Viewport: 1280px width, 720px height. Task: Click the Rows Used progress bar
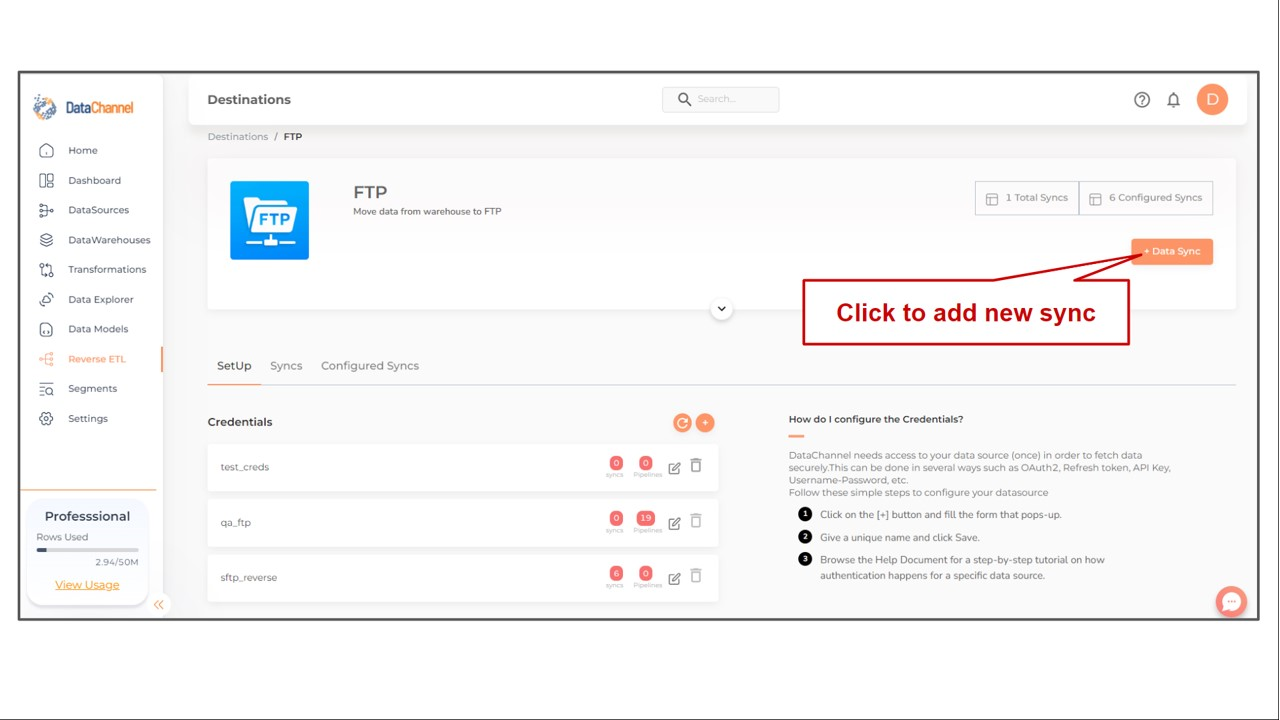pos(87,550)
